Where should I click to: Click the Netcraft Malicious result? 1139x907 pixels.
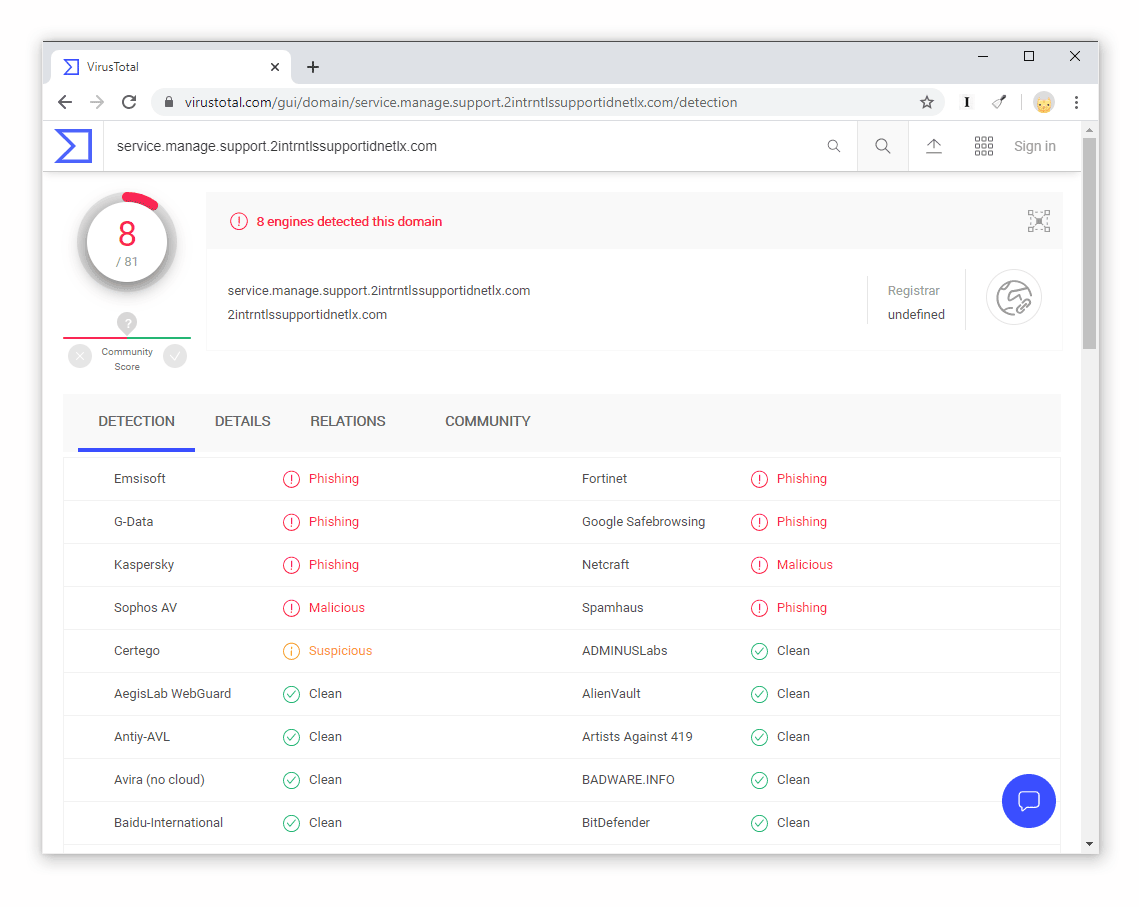tap(792, 564)
